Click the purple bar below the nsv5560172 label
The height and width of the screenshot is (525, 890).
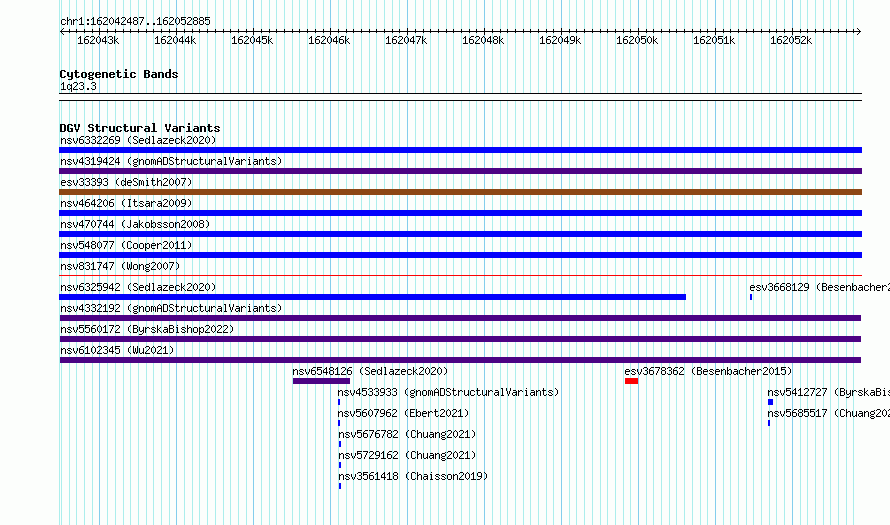[x=460, y=339]
